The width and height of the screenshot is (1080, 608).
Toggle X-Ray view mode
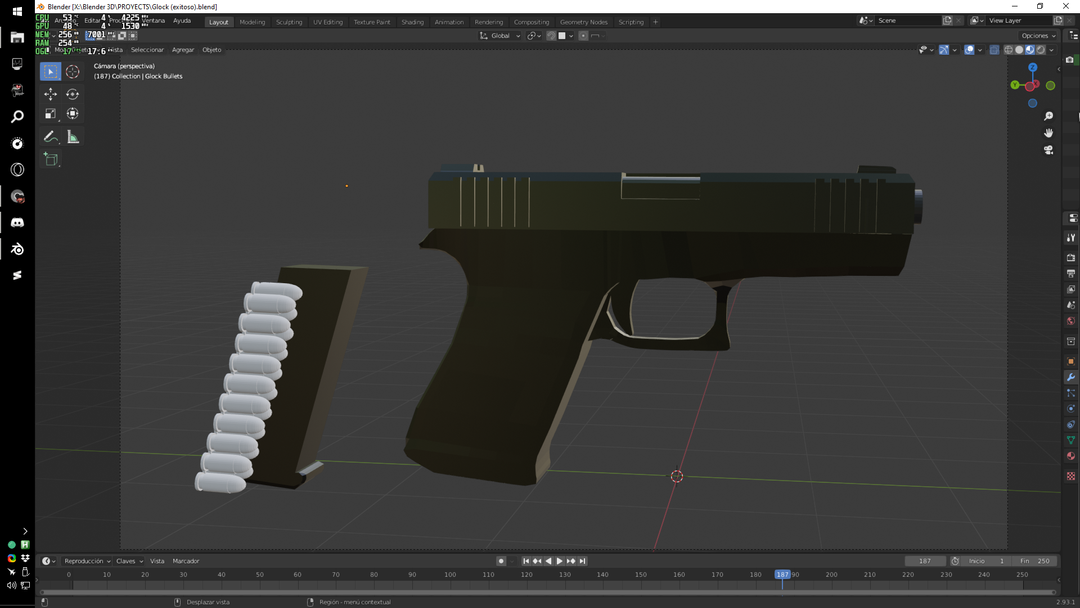coord(994,49)
